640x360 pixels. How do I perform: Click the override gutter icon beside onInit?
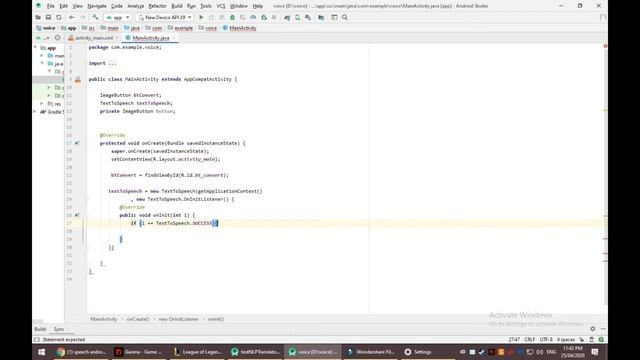pos(77,215)
